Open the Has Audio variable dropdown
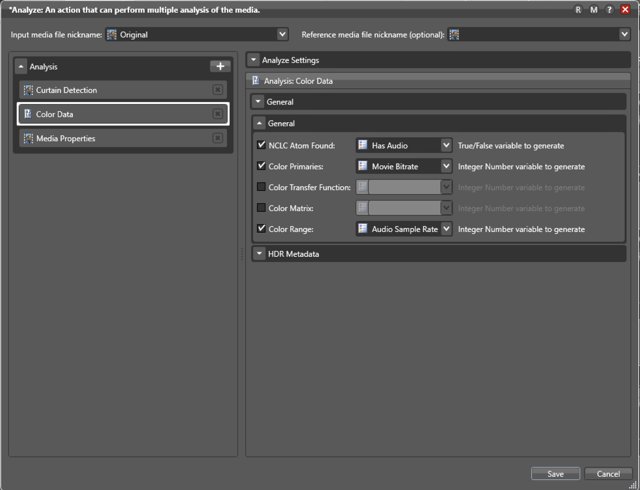Image resolution: width=640 pixels, height=490 pixels. 447,145
